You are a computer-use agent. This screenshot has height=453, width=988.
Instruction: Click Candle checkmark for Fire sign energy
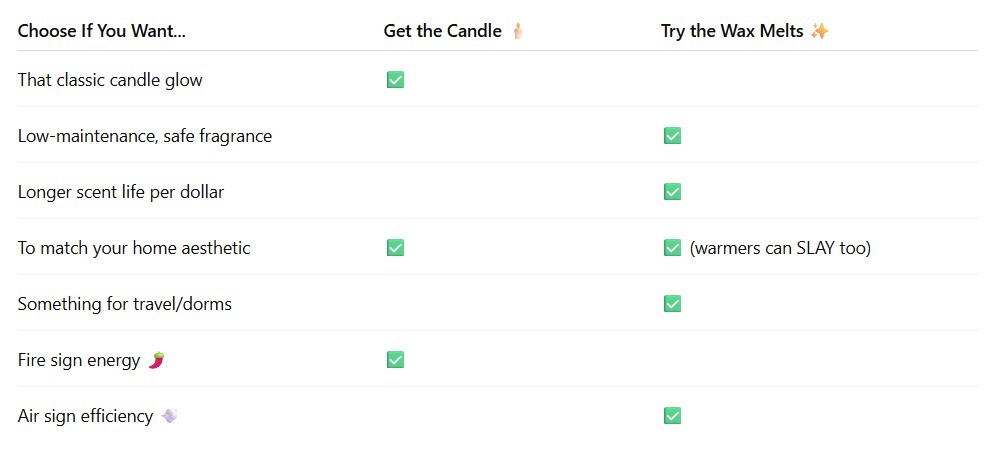coord(395,360)
